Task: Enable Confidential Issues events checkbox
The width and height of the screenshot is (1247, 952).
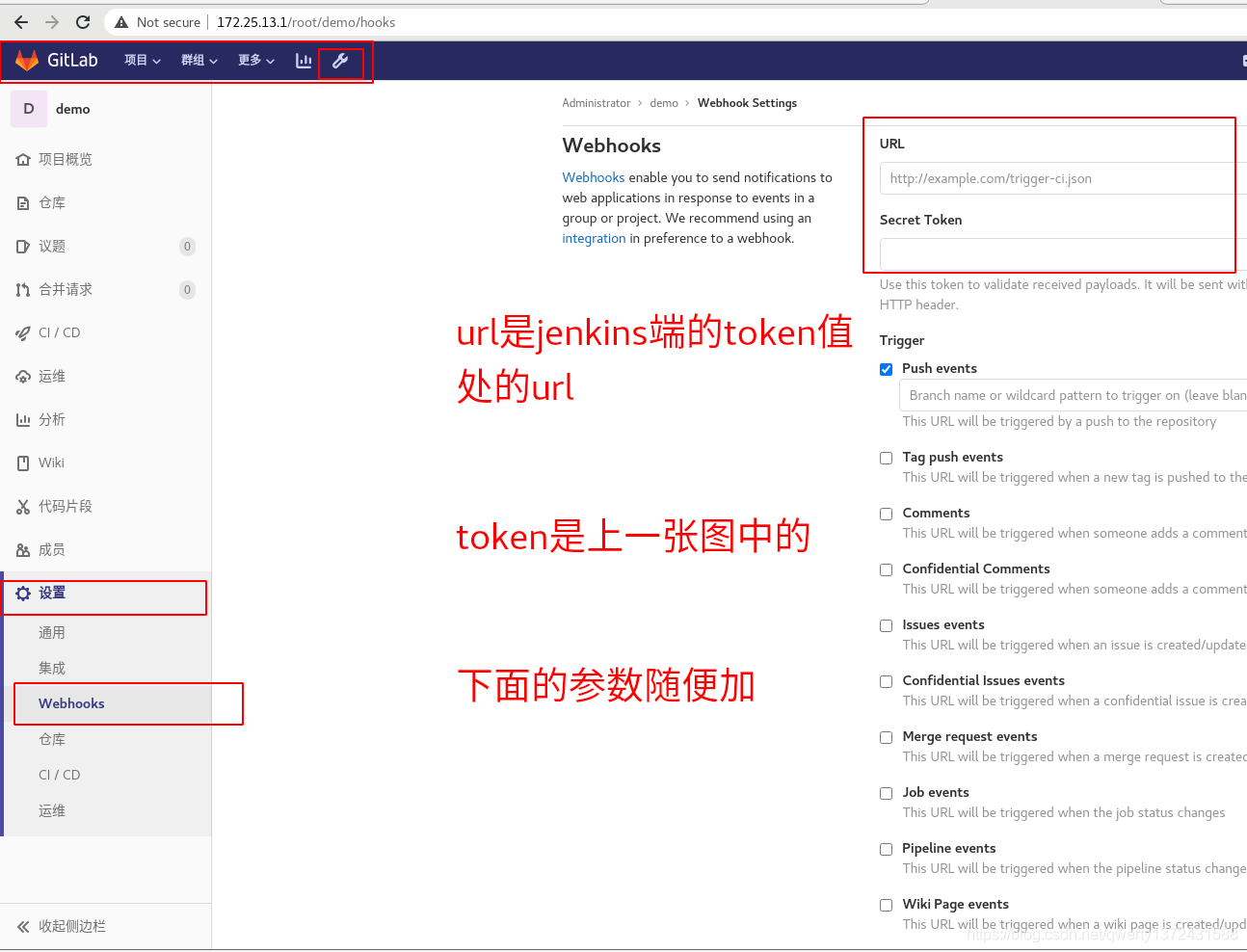Action: tap(886, 681)
